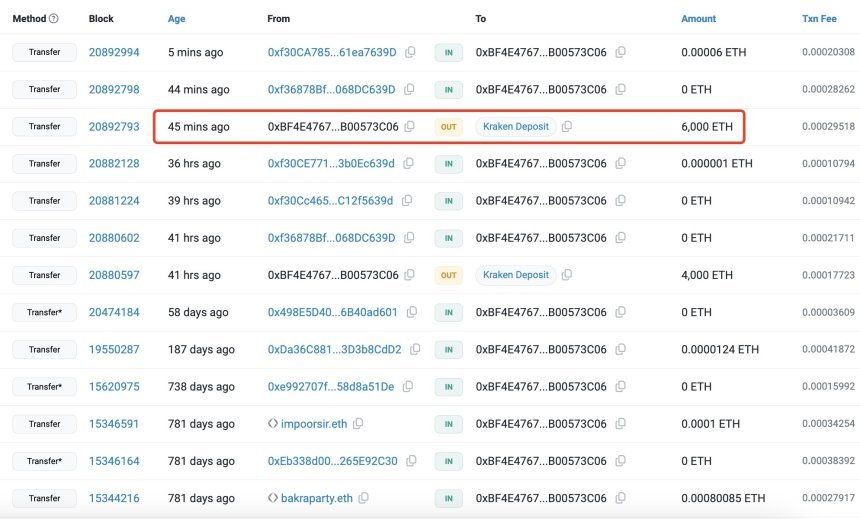
Task: Copy To address in block 20892994 row
Action: point(620,52)
